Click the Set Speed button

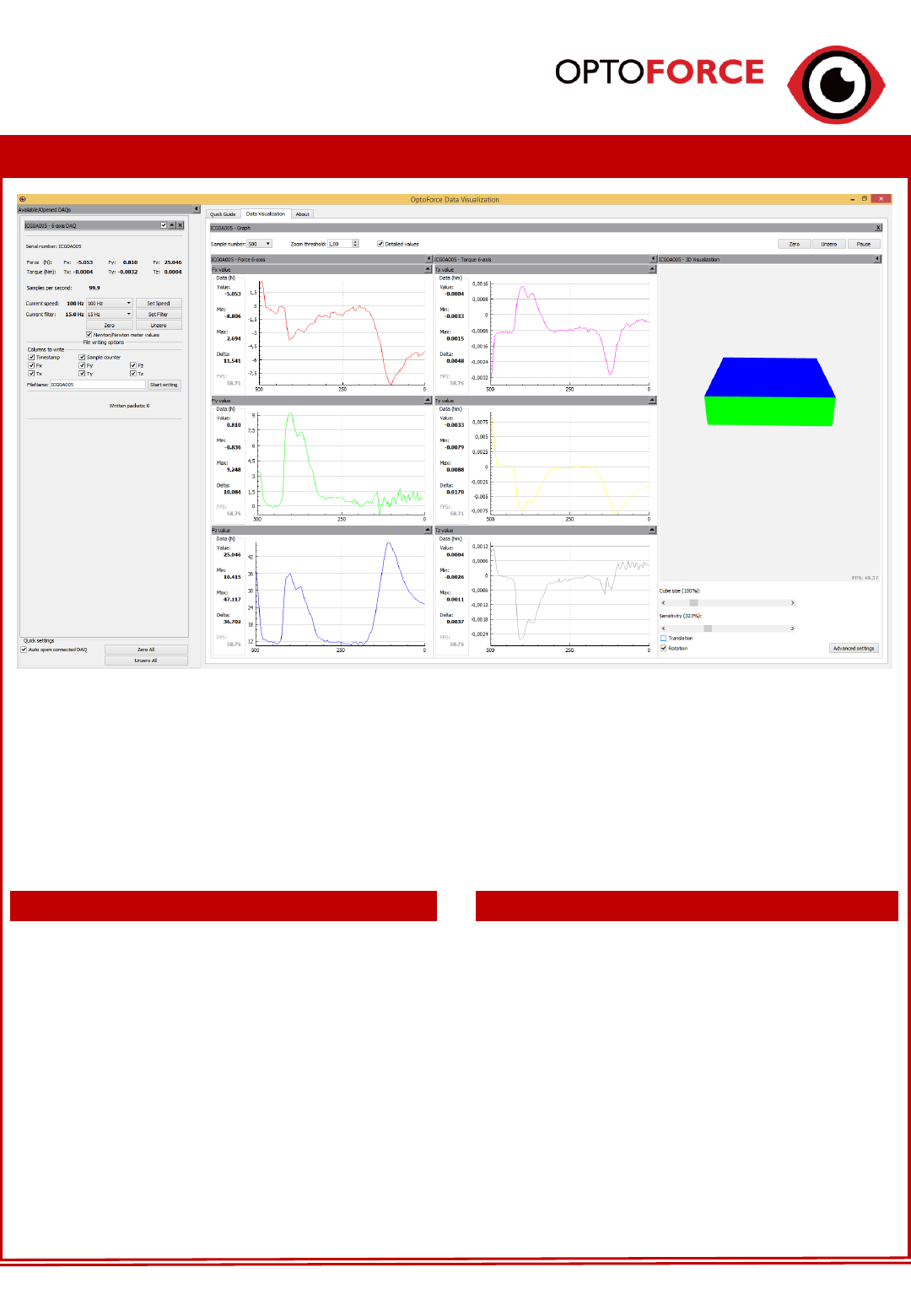[159, 303]
